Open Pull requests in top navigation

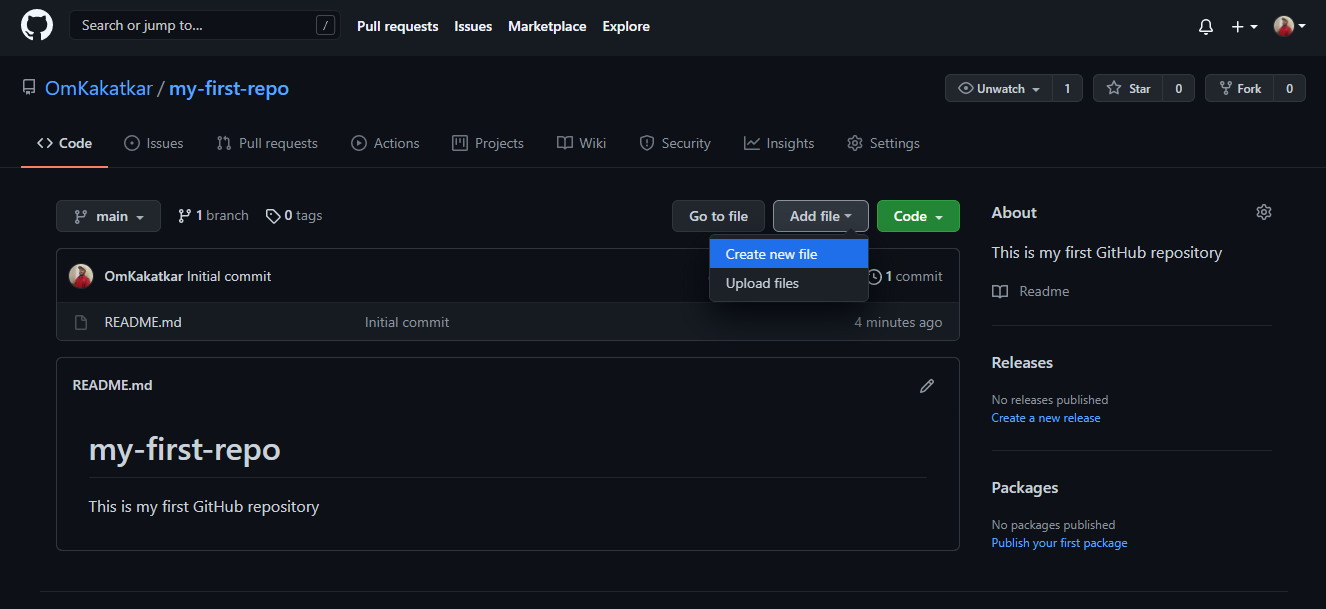[x=398, y=26]
